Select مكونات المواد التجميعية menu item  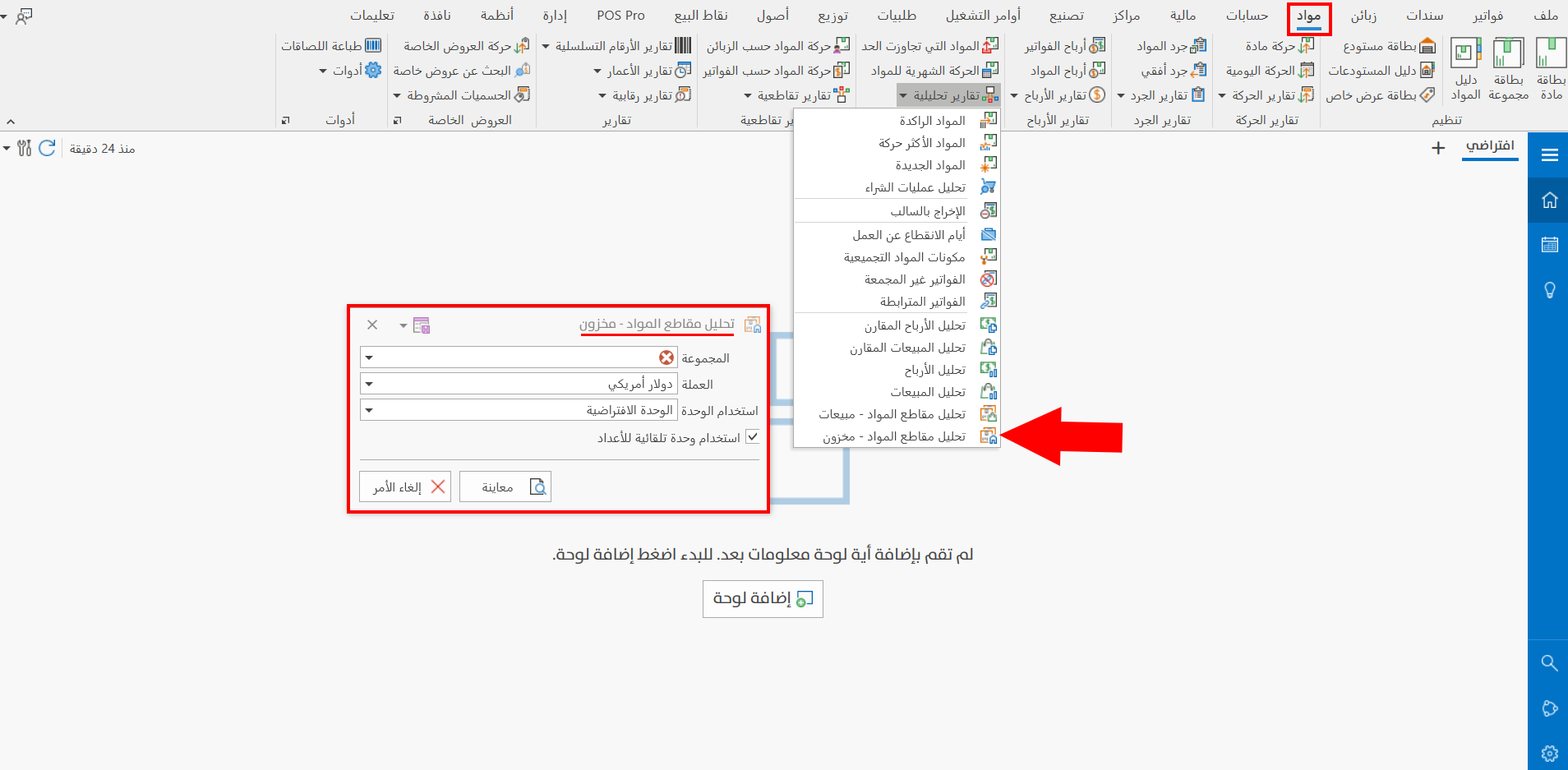click(897, 257)
